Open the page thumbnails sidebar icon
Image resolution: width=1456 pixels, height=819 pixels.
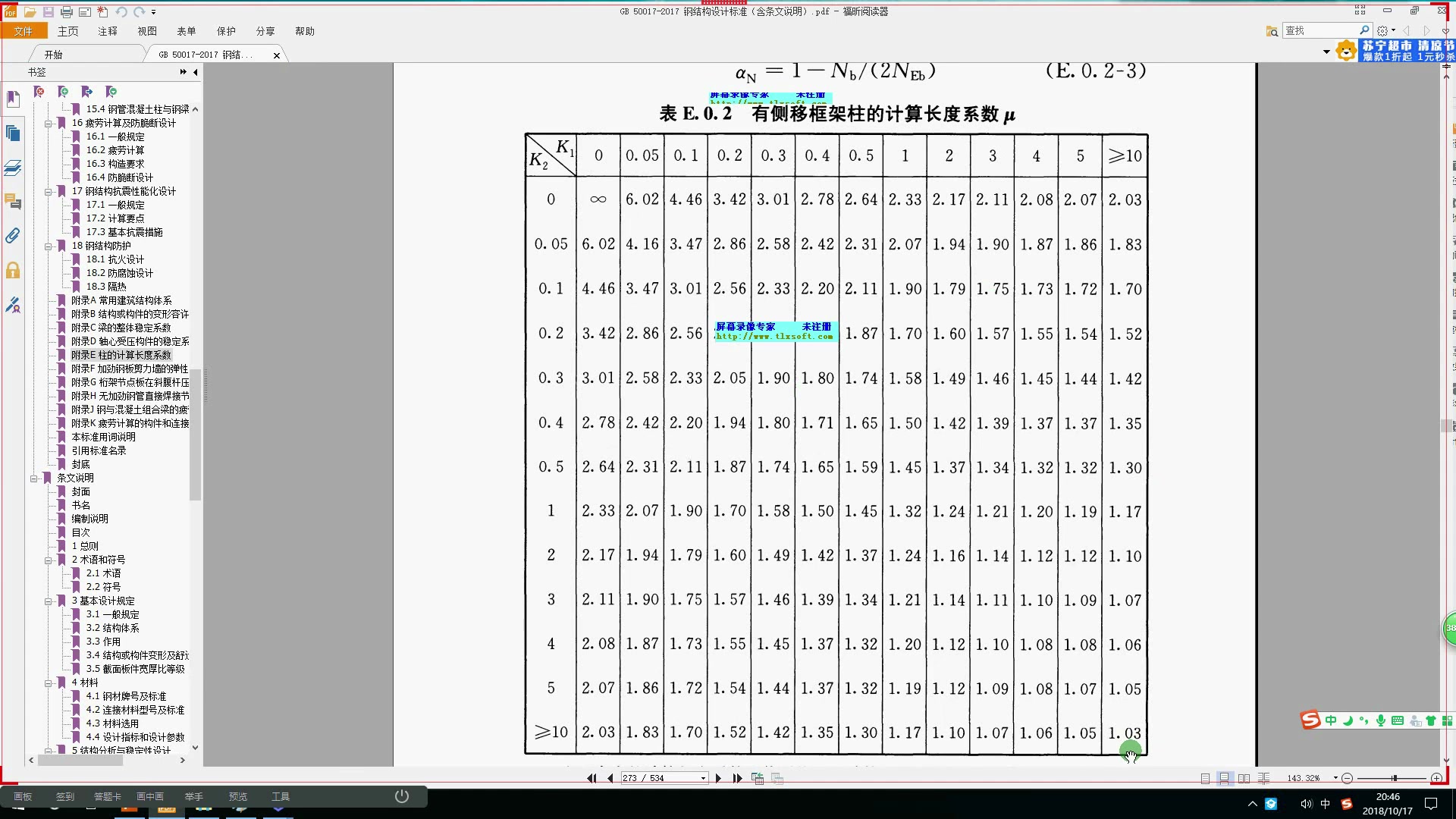(x=13, y=133)
